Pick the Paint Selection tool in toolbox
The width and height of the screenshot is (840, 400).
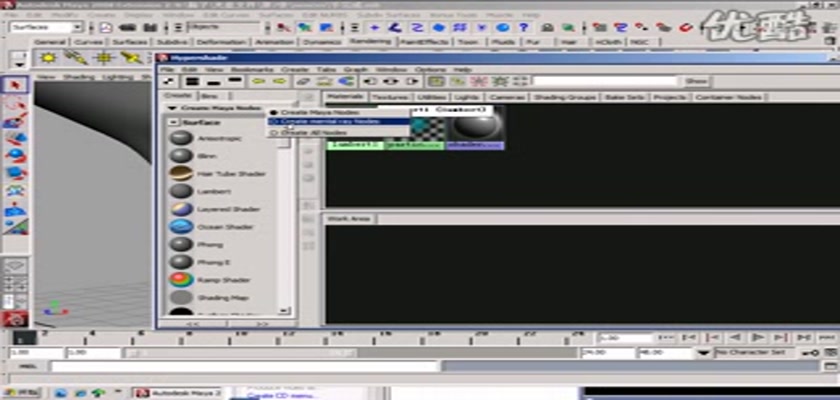point(16,121)
